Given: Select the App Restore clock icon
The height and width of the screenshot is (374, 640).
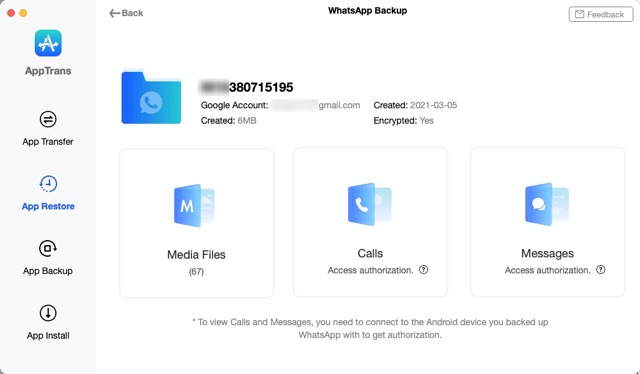Looking at the screenshot, I should (48, 184).
